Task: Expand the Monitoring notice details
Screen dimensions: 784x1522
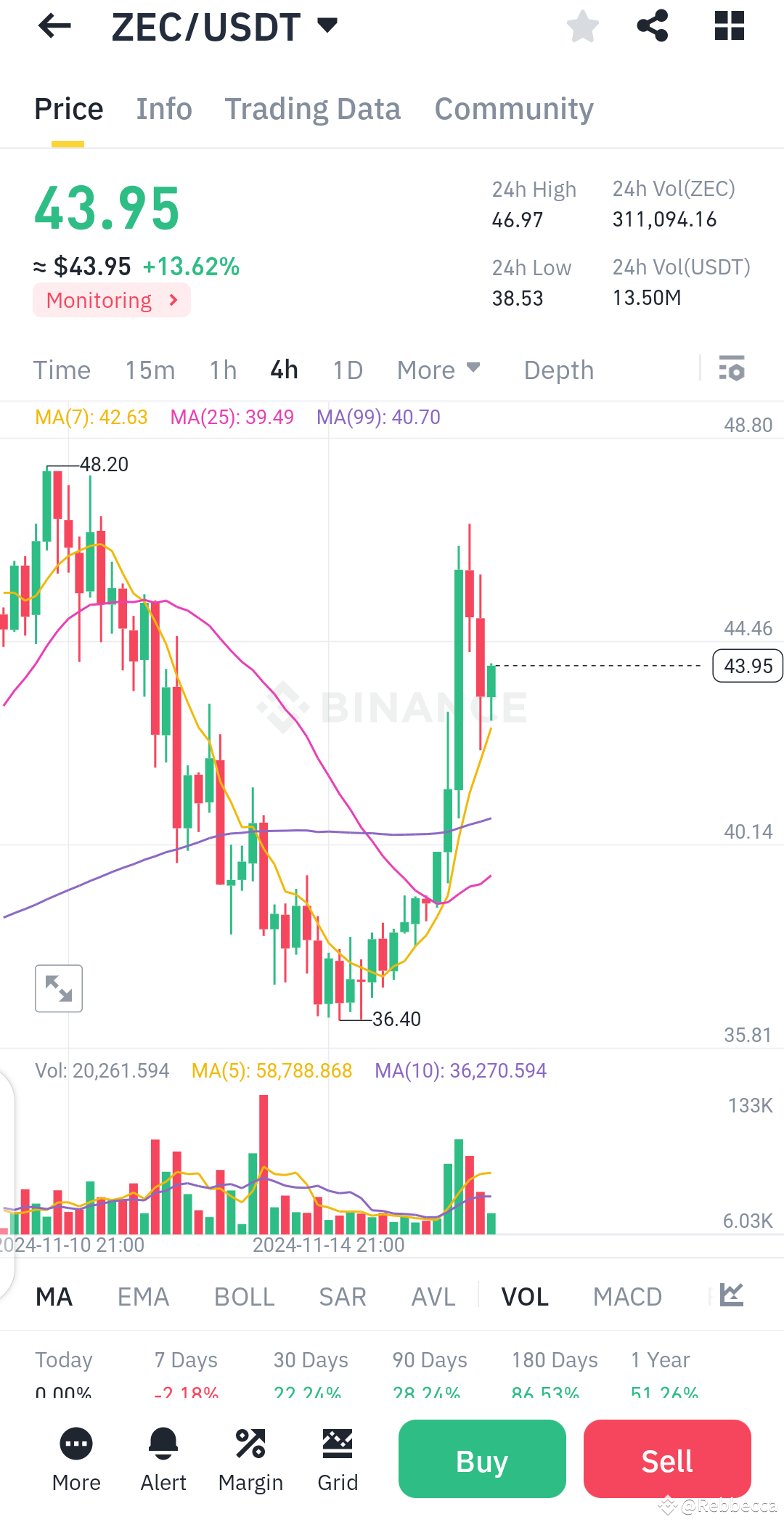Action: [111, 299]
